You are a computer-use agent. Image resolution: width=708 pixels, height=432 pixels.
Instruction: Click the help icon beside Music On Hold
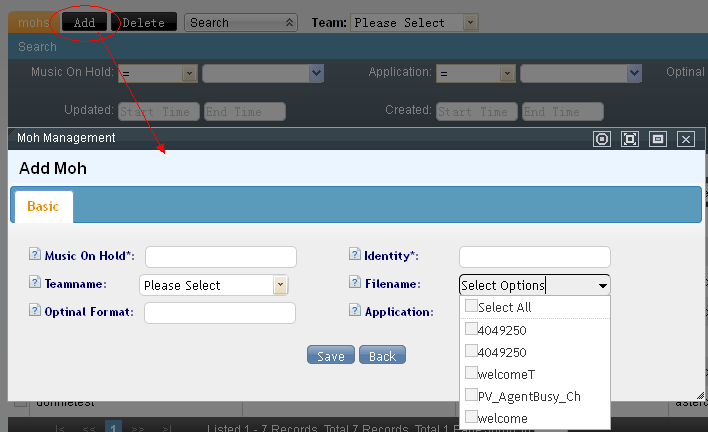coord(36,256)
